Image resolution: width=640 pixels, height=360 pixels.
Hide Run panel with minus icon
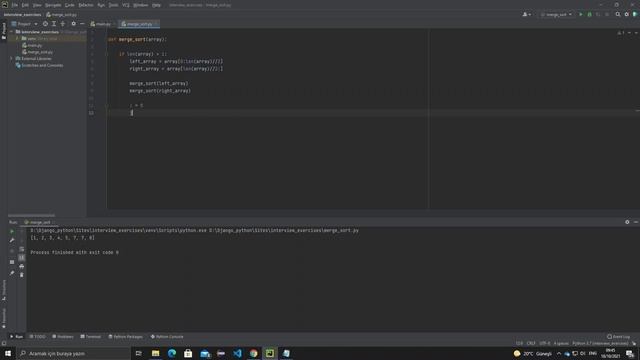(636, 222)
